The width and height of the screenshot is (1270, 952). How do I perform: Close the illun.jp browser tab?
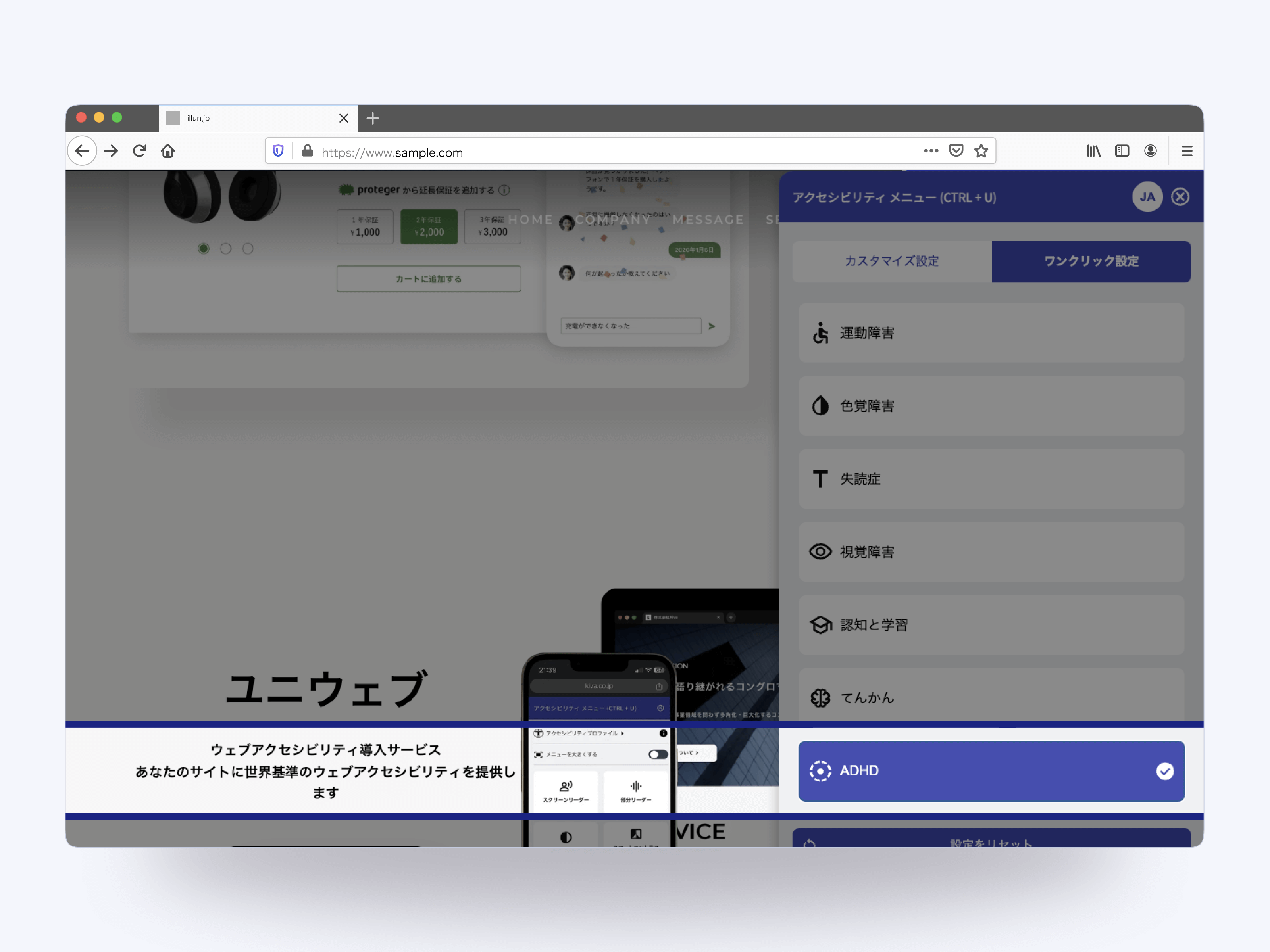pyautogui.click(x=344, y=118)
